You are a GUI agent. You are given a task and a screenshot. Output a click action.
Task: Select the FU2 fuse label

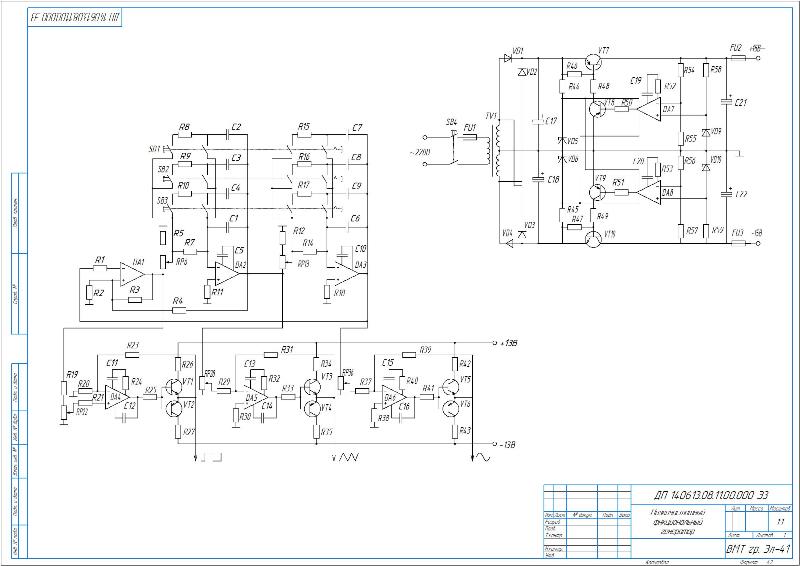click(x=736, y=47)
